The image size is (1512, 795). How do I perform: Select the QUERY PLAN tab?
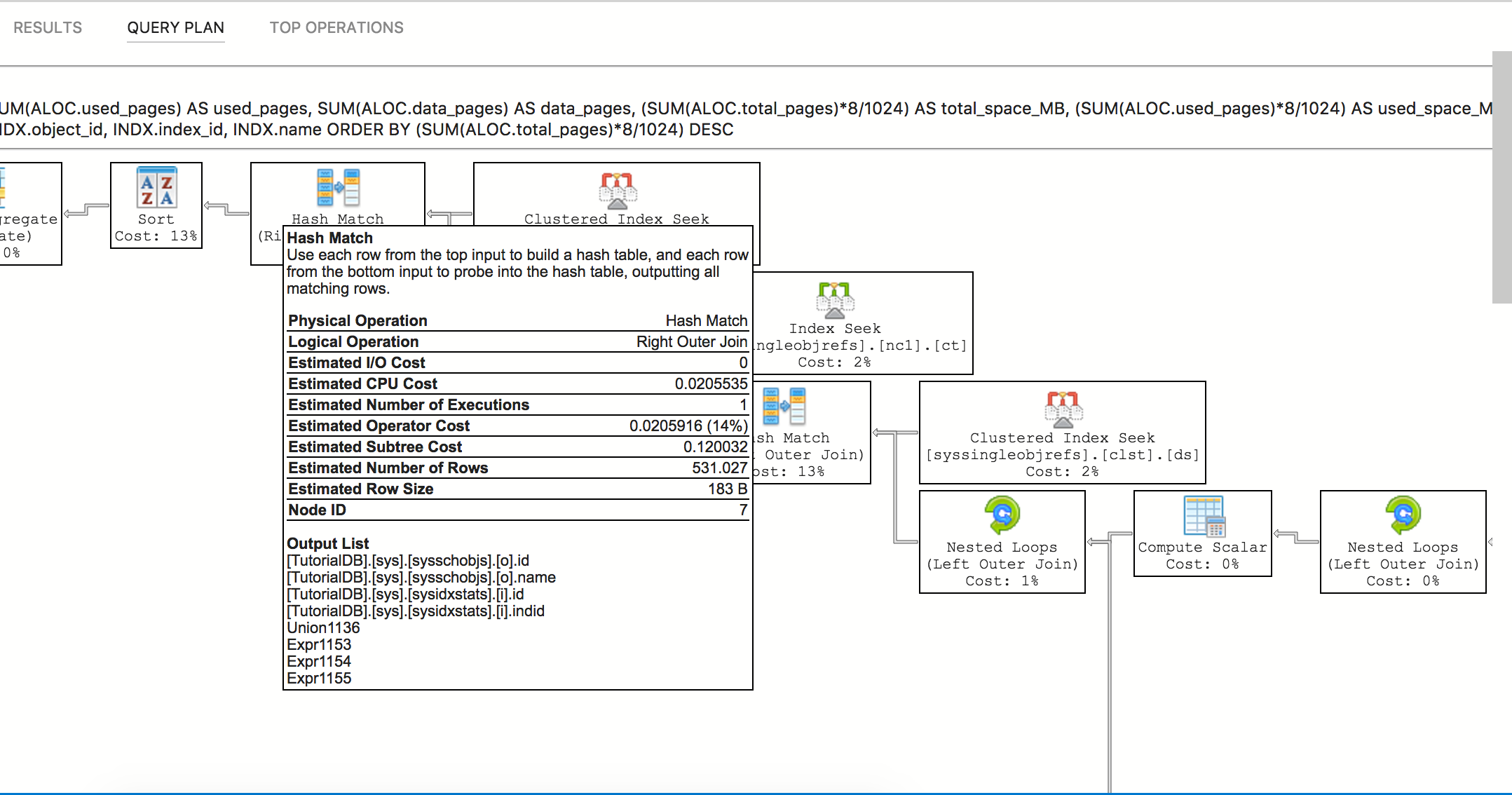click(175, 27)
